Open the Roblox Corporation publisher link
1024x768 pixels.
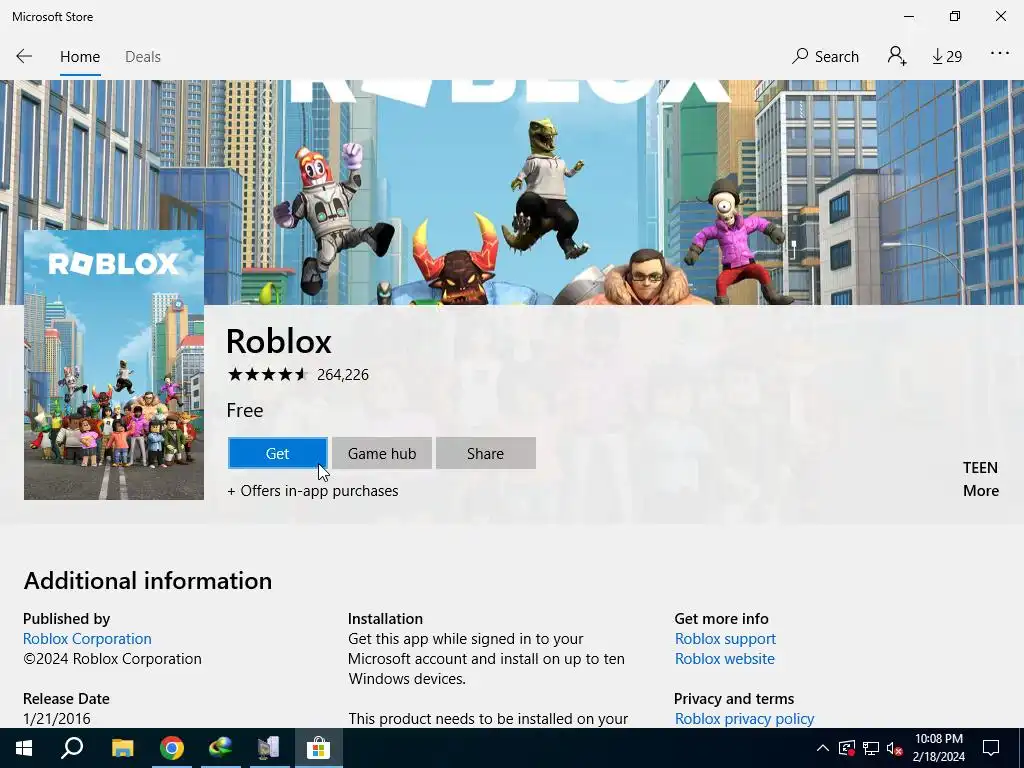(87, 639)
